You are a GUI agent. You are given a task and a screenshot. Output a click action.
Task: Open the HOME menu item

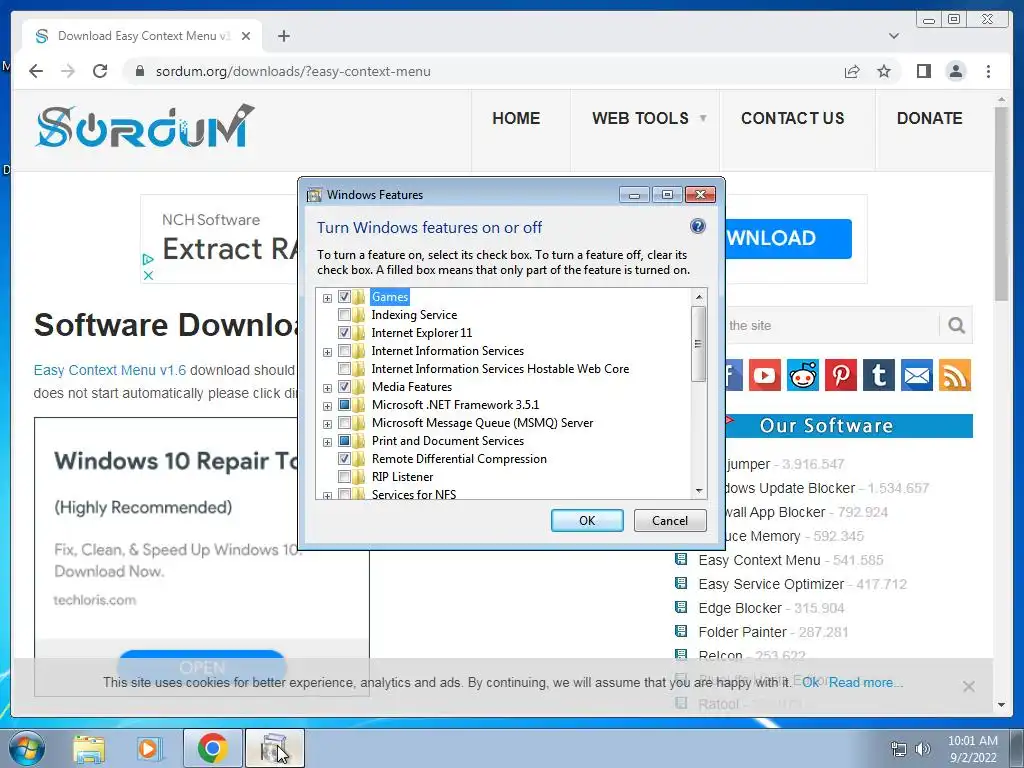516,118
